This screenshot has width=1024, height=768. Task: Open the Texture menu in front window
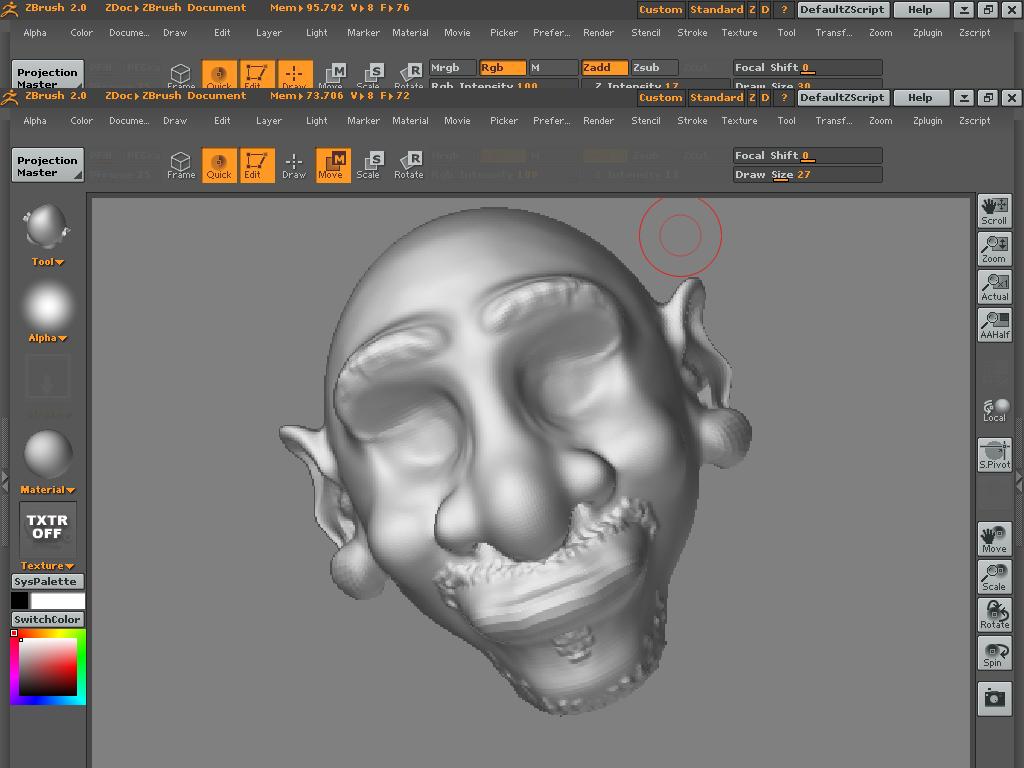click(x=739, y=121)
